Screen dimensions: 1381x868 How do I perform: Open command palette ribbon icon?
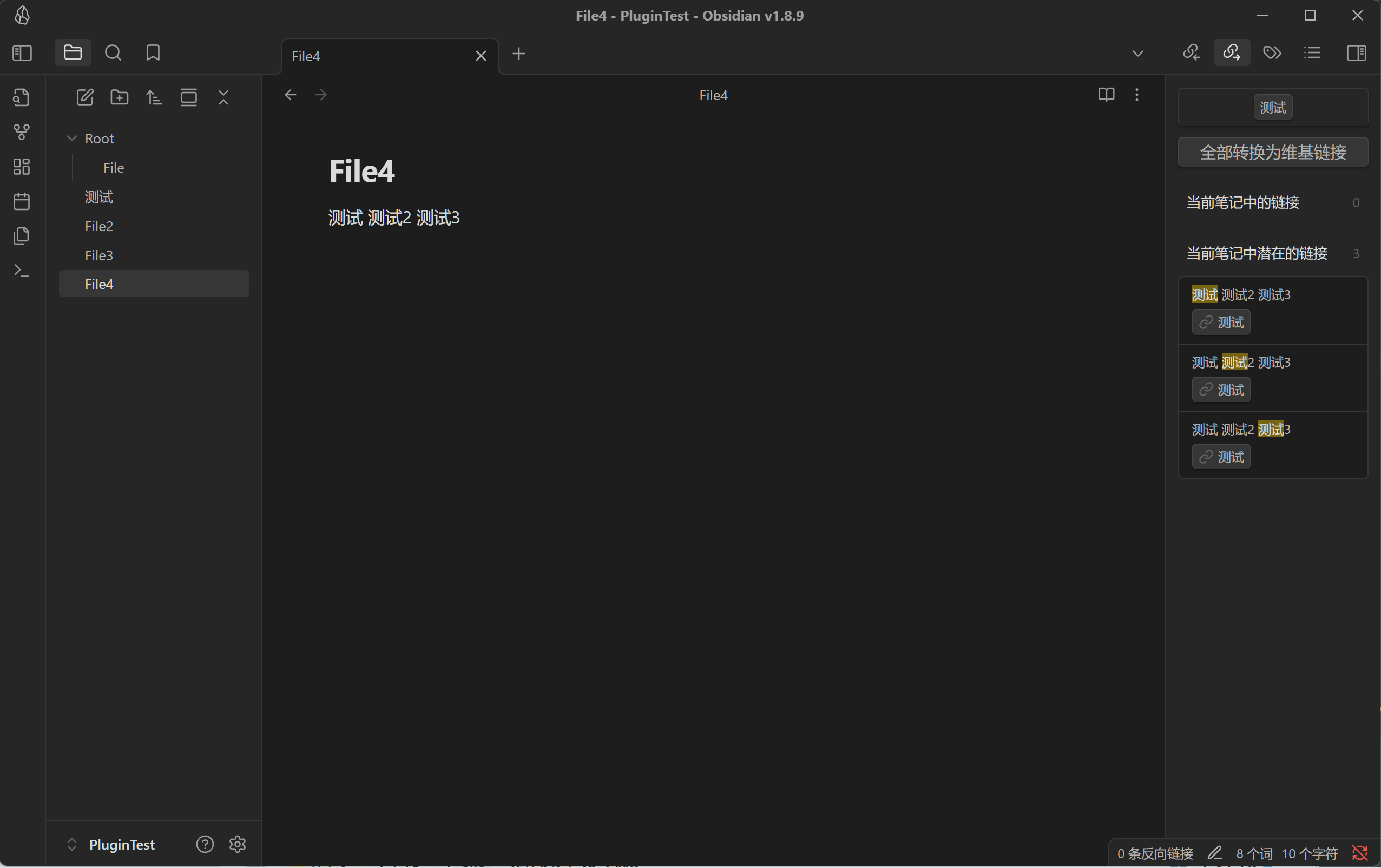(22, 270)
